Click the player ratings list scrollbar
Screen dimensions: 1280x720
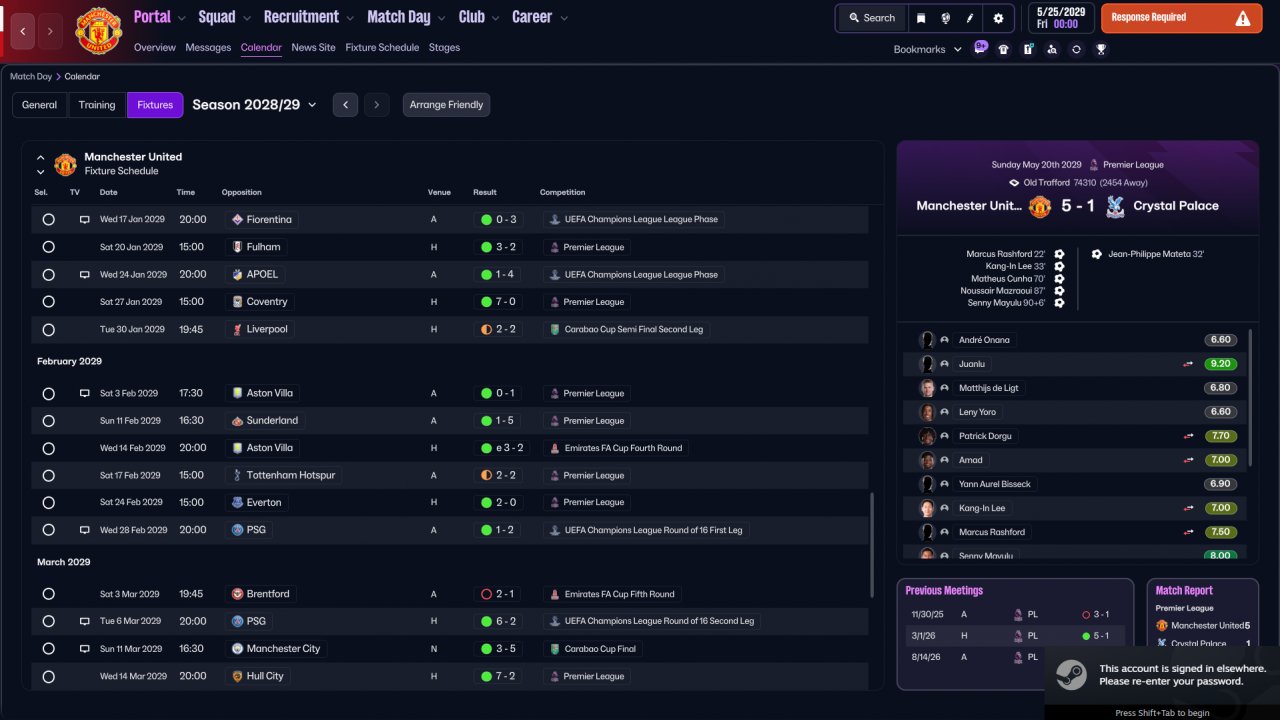click(x=1250, y=397)
